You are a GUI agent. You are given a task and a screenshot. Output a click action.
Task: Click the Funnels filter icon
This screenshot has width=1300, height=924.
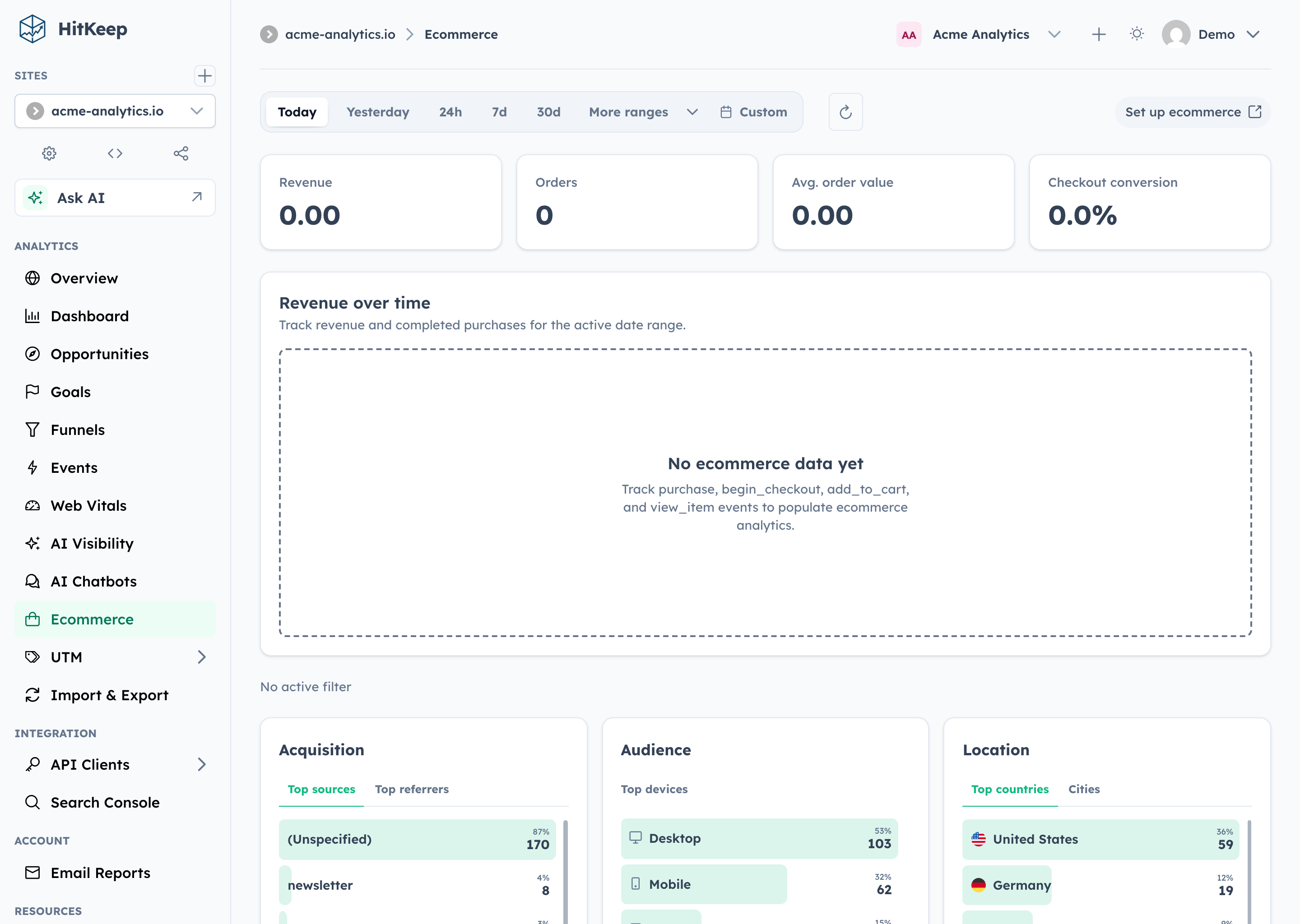[x=32, y=430]
